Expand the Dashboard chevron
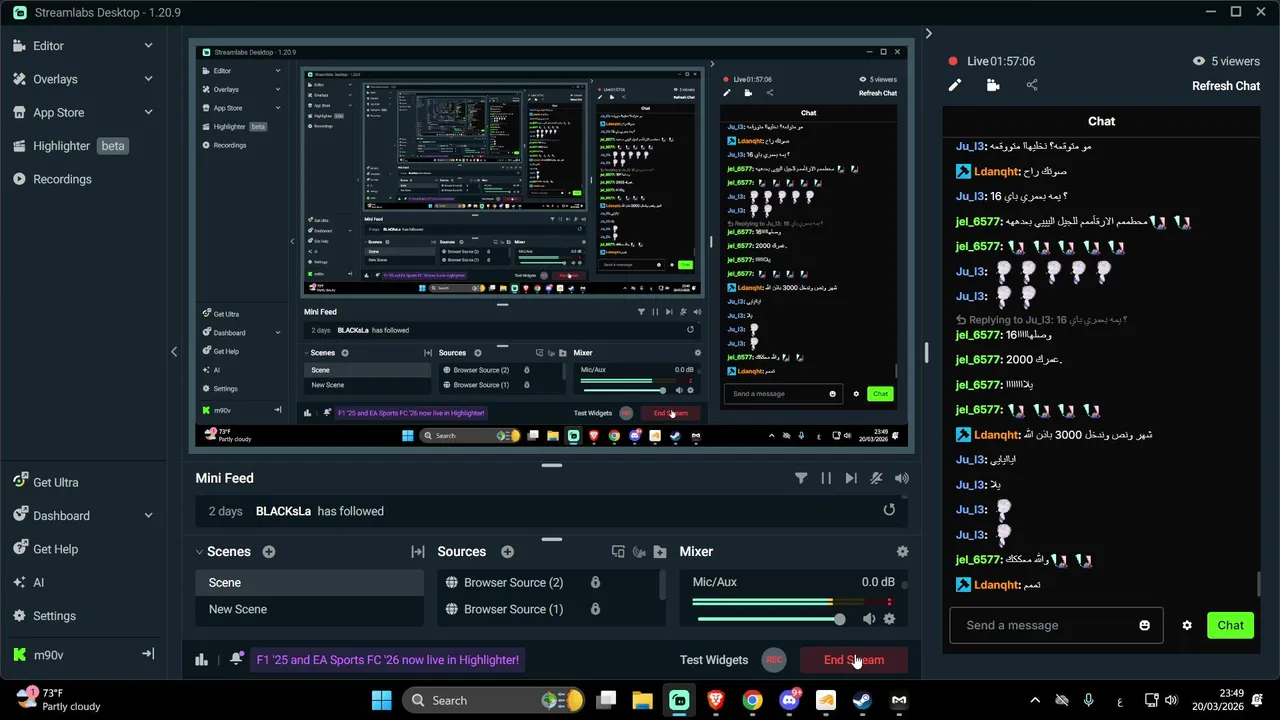 (x=148, y=516)
